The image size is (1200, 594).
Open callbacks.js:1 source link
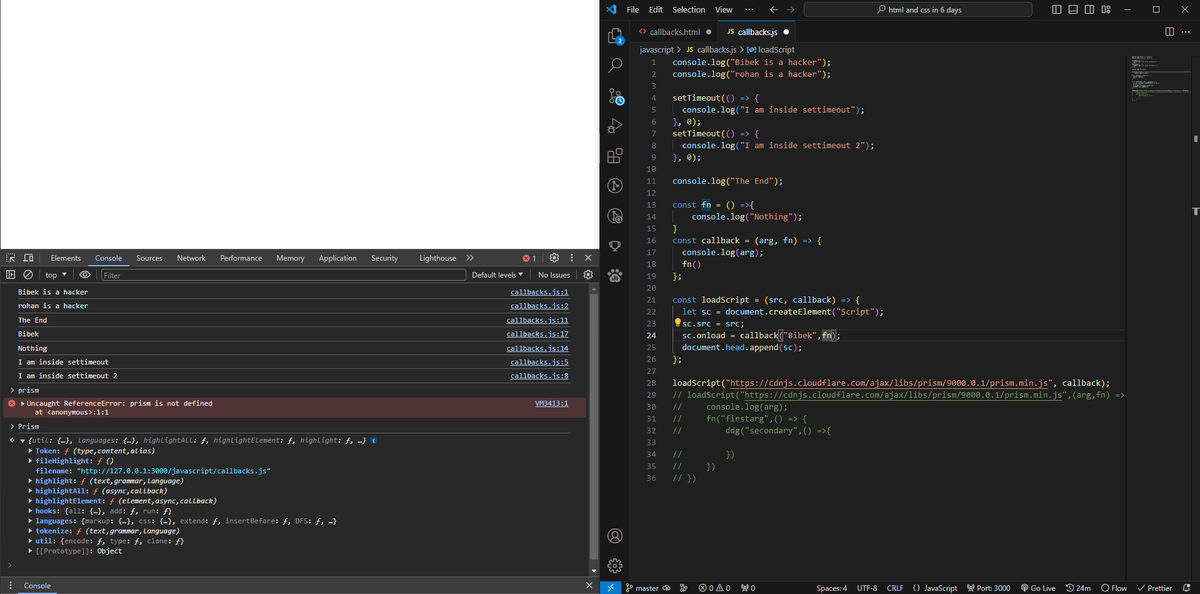point(539,292)
